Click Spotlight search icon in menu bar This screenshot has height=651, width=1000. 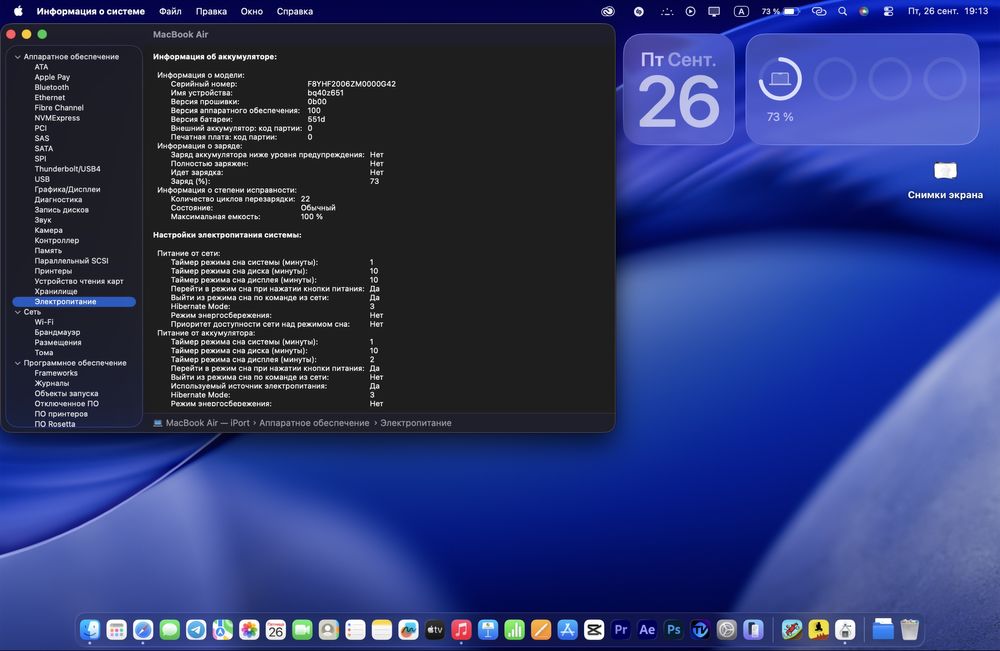point(842,11)
